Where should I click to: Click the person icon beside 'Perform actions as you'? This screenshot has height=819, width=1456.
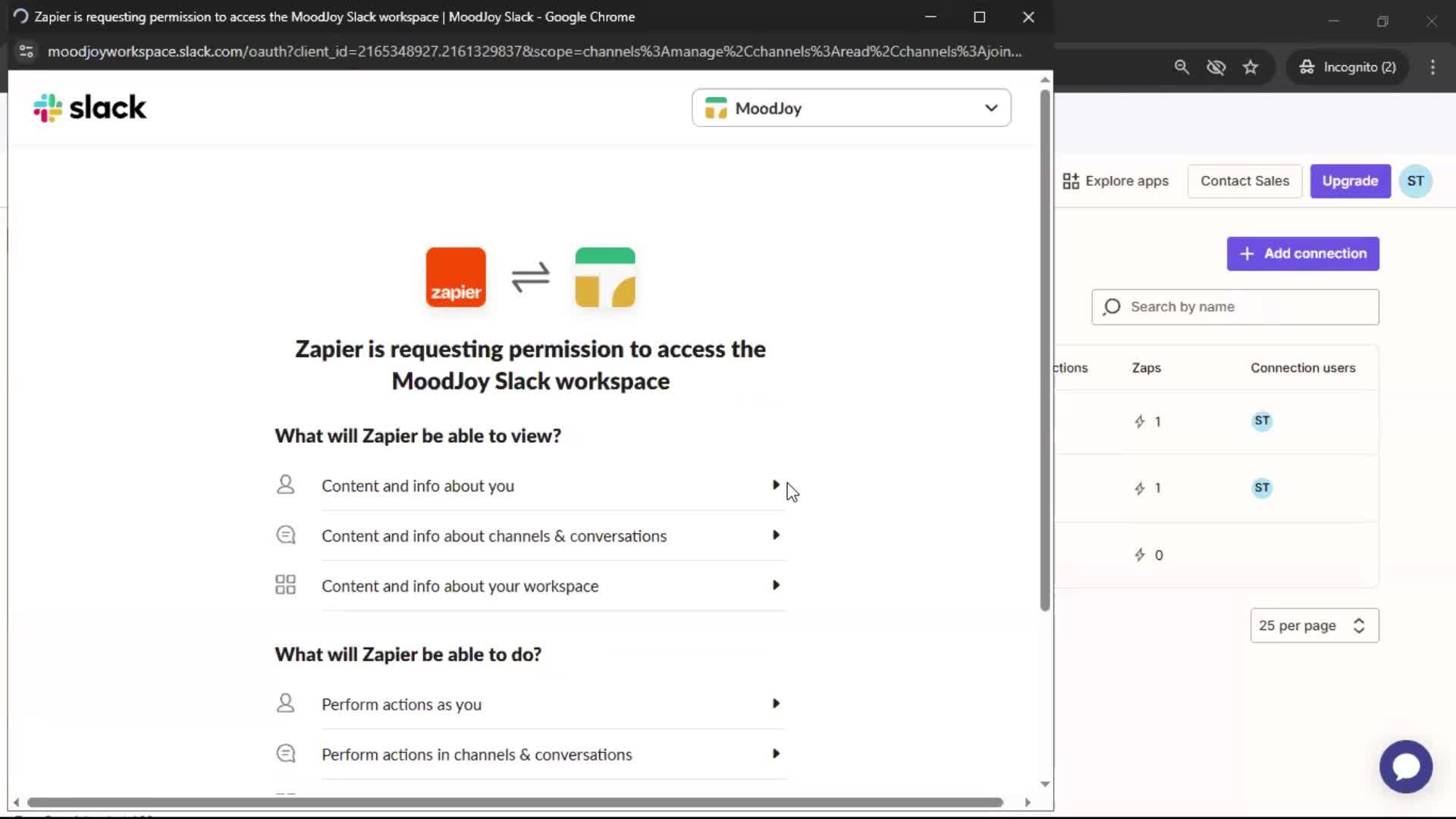(286, 703)
